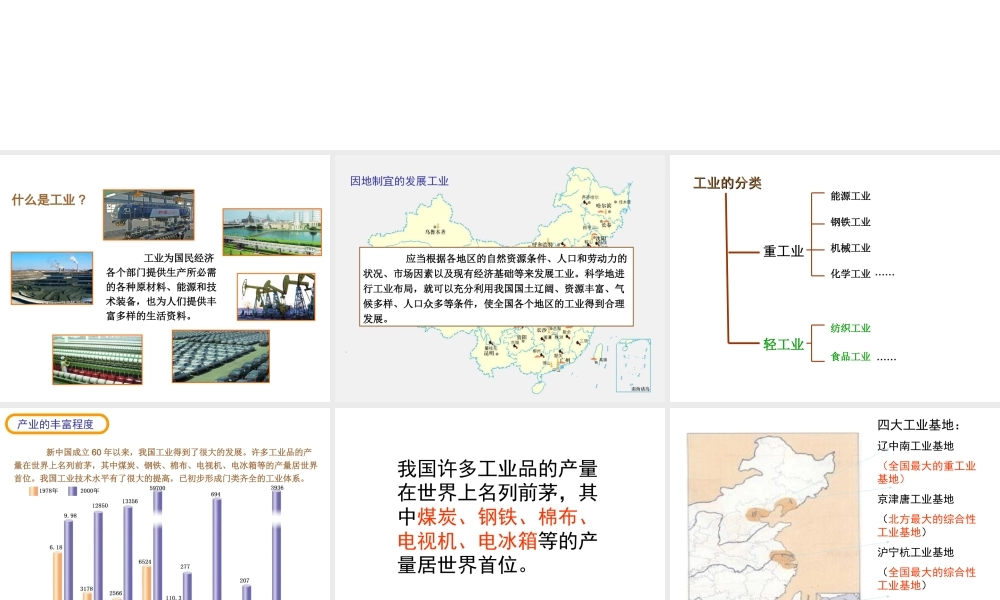Click the 沪宁杭工业基地 label

(915, 552)
